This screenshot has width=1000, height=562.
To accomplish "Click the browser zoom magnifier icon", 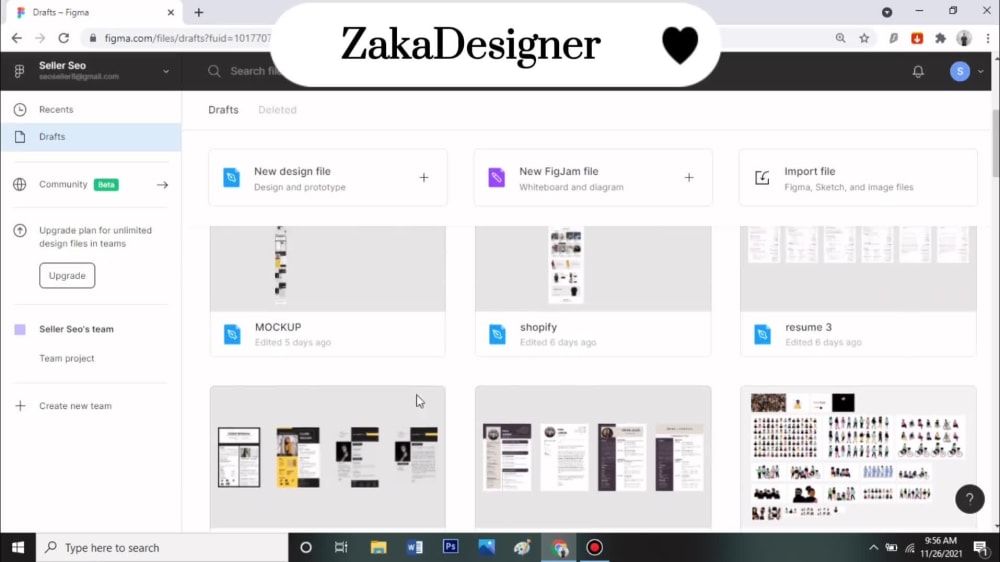I will [x=841, y=38].
